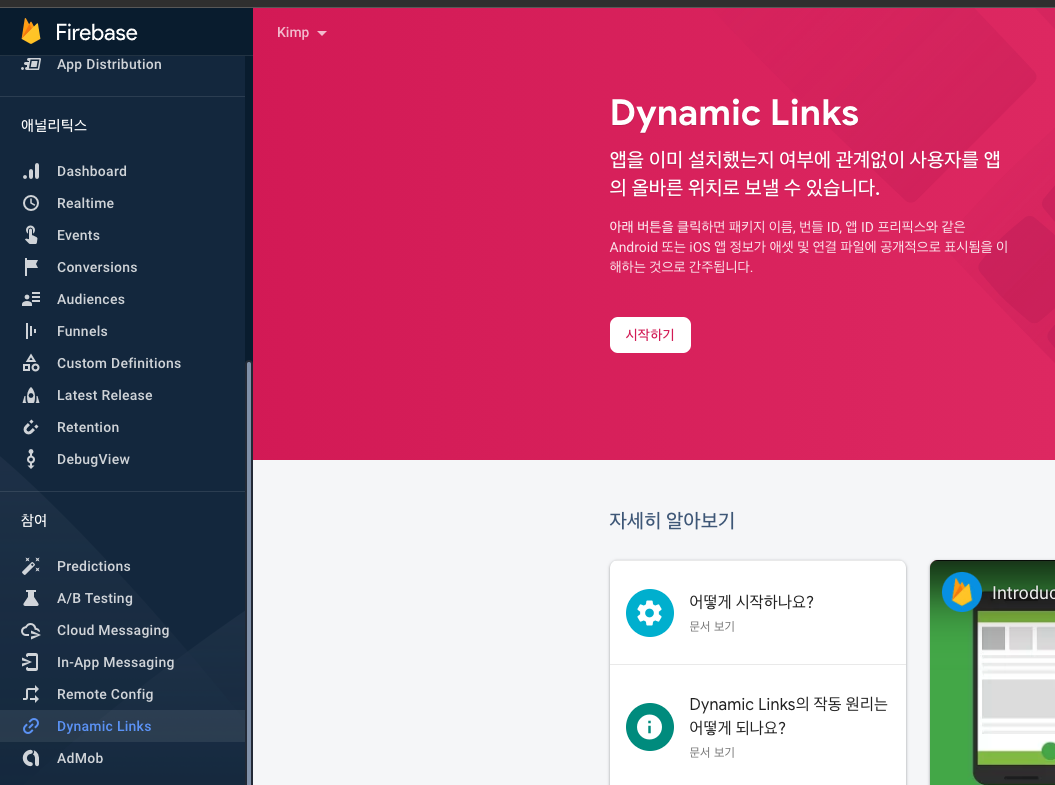Viewport: 1055px width, 785px height.
Task: Open App Distribution in sidebar
Action: point(122,65)
